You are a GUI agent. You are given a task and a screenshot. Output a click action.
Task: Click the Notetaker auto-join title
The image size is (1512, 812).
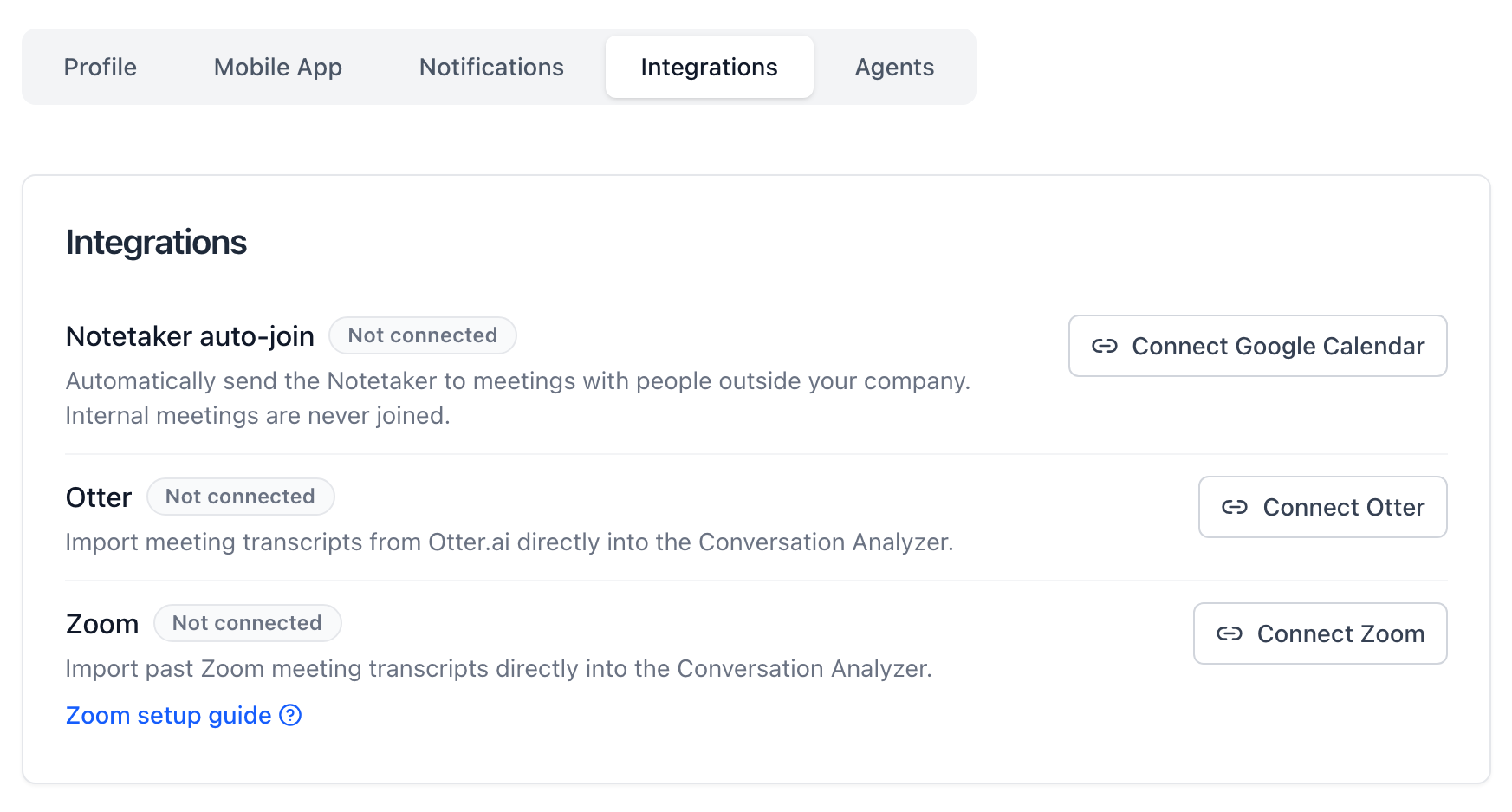point(190,336)
